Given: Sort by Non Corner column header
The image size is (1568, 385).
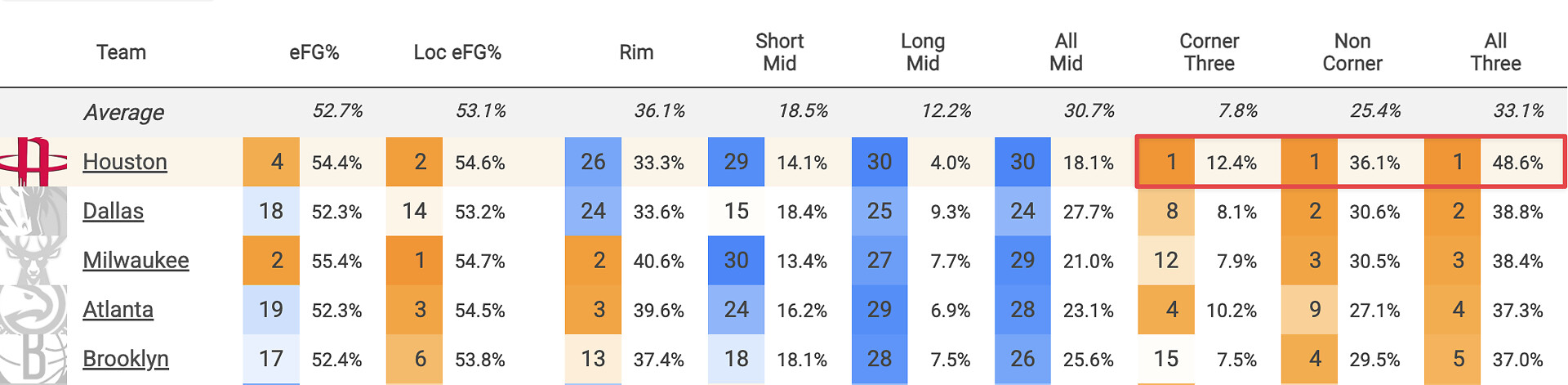Looking at the screenshot, I should click(x=1352, y=52).
